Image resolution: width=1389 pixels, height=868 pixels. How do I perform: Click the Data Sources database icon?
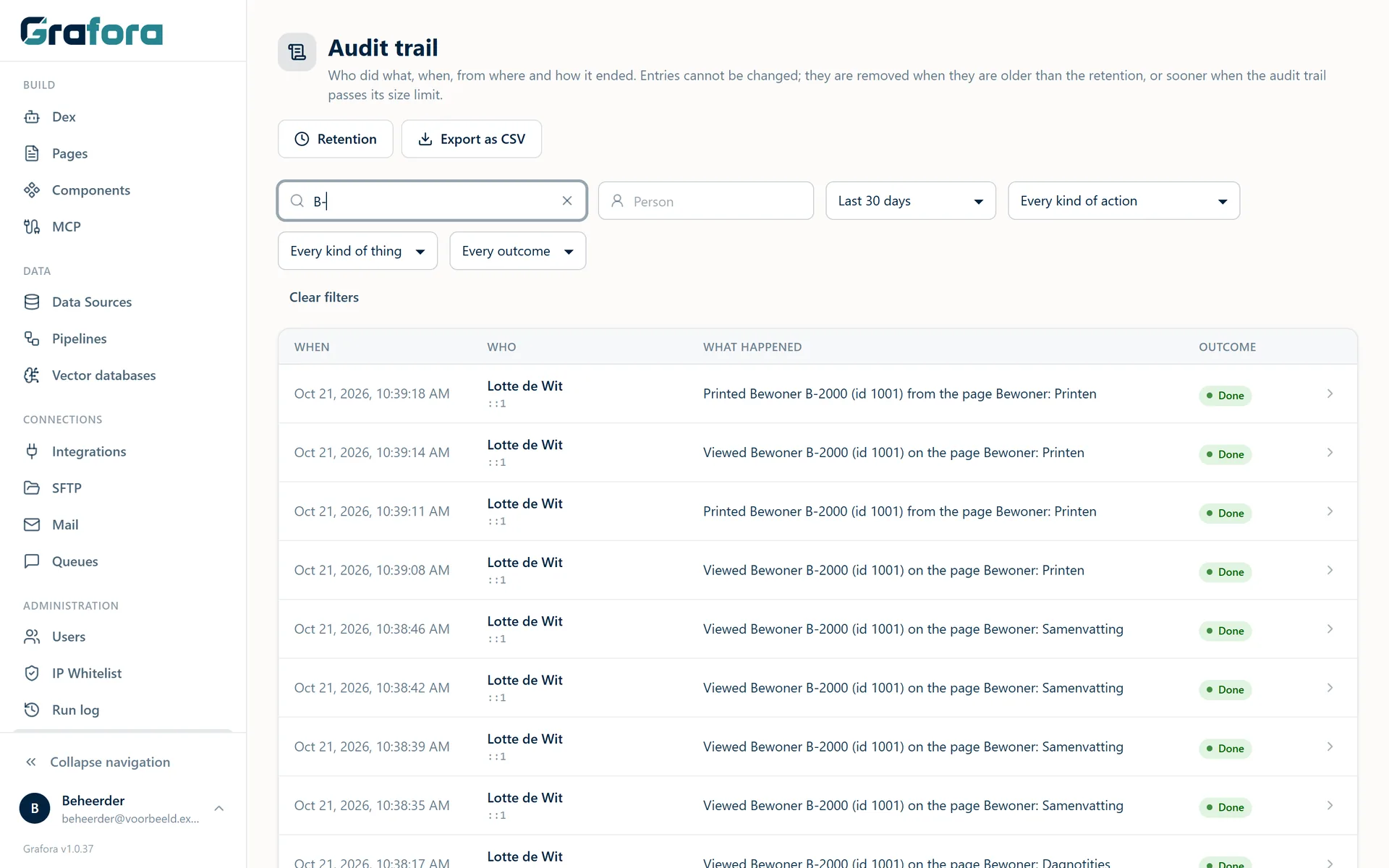(32, 302)
